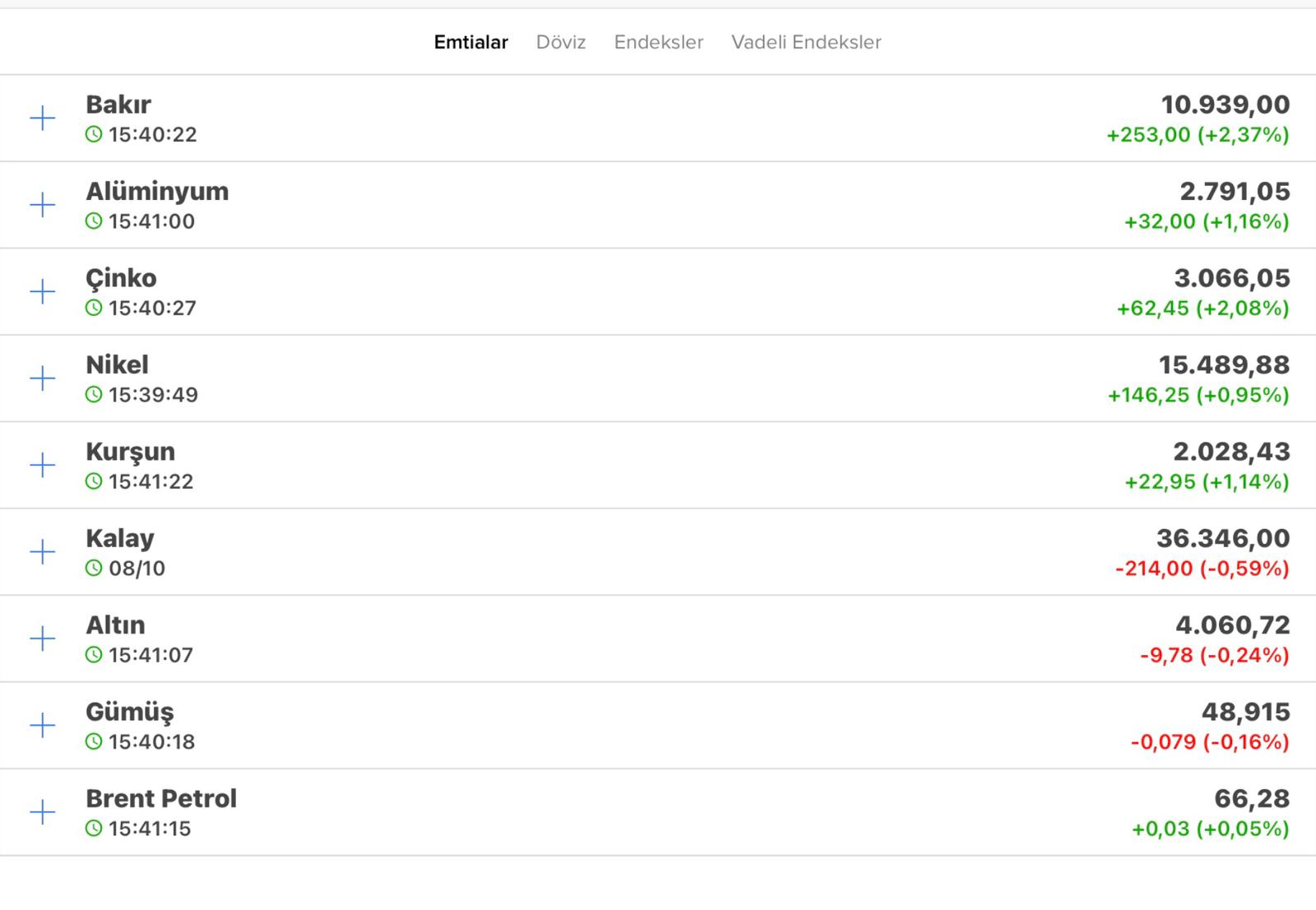Open the Endeksler tab
The width and height of the screenshot is (1316, 910).
pos(658,42)
